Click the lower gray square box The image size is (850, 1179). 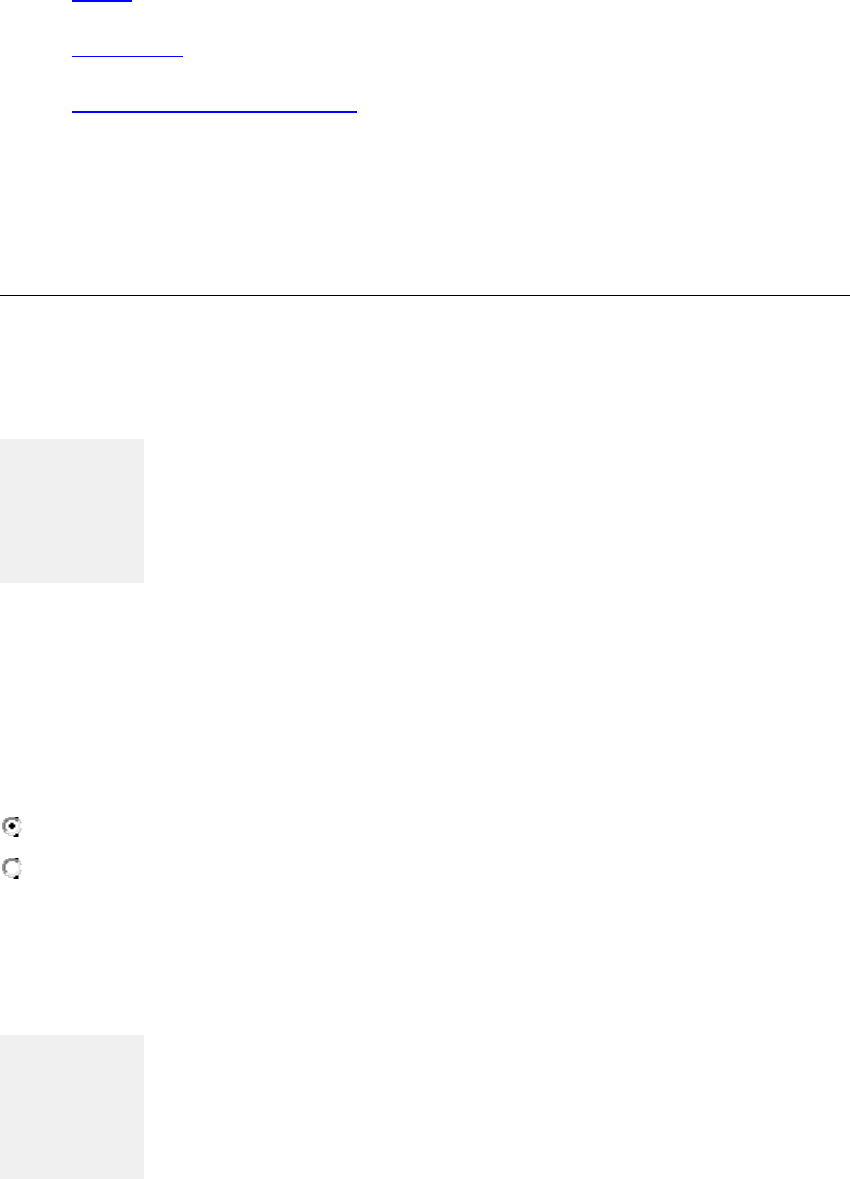[72, 1106]
